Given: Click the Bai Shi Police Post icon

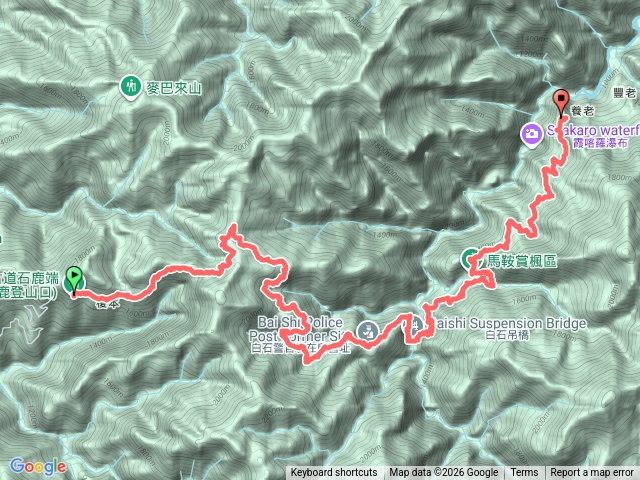Looking at the screenshot, I should pyautogui.click(x=367, y=330).
